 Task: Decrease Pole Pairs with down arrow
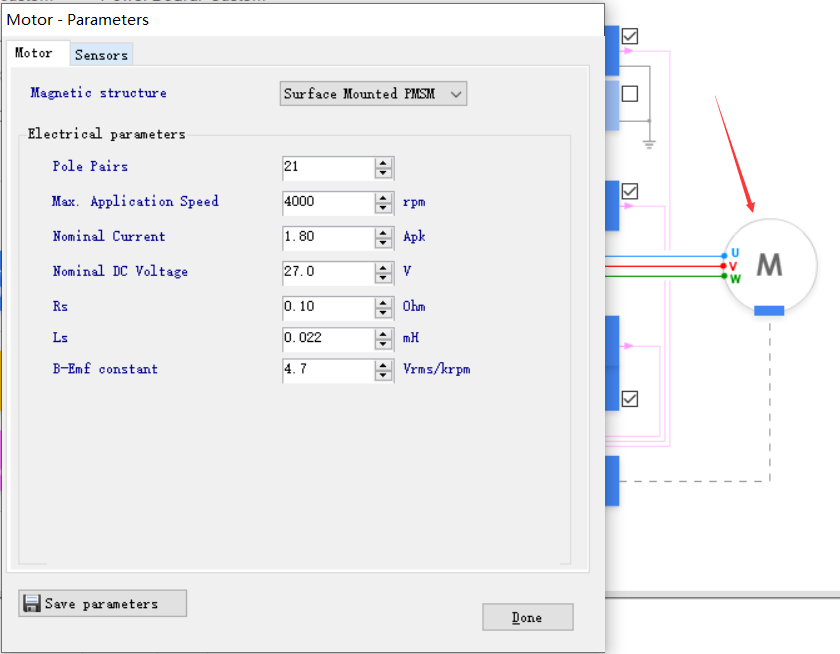point(383,172)
